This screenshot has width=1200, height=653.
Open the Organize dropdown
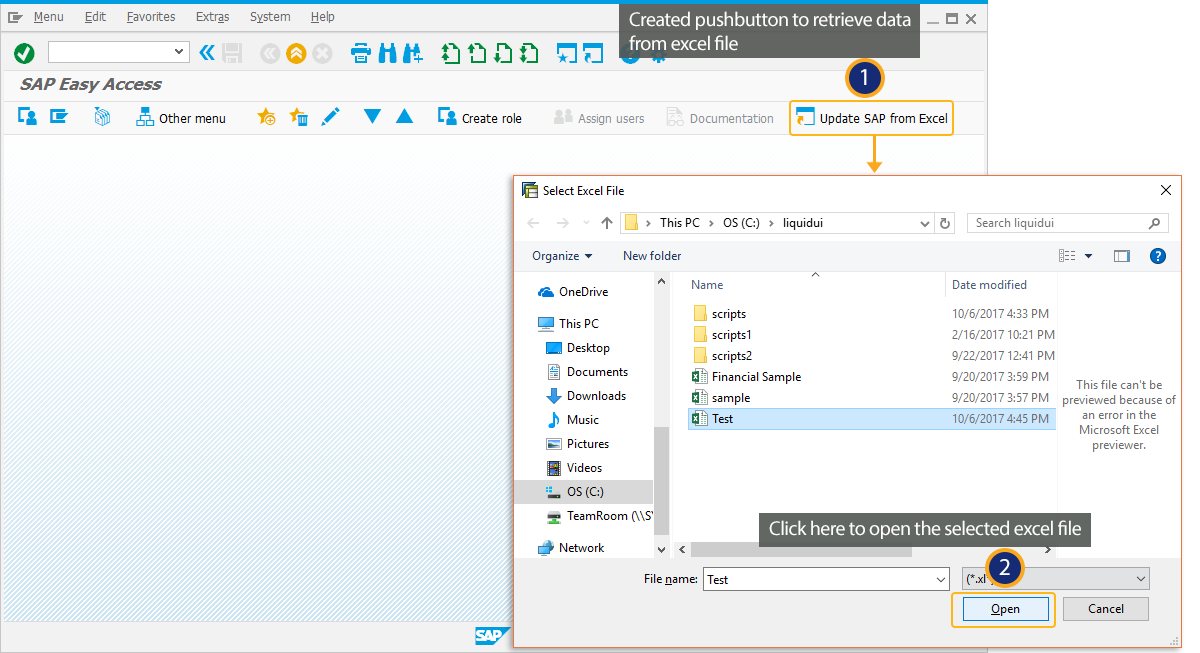[x=562, y=256]
